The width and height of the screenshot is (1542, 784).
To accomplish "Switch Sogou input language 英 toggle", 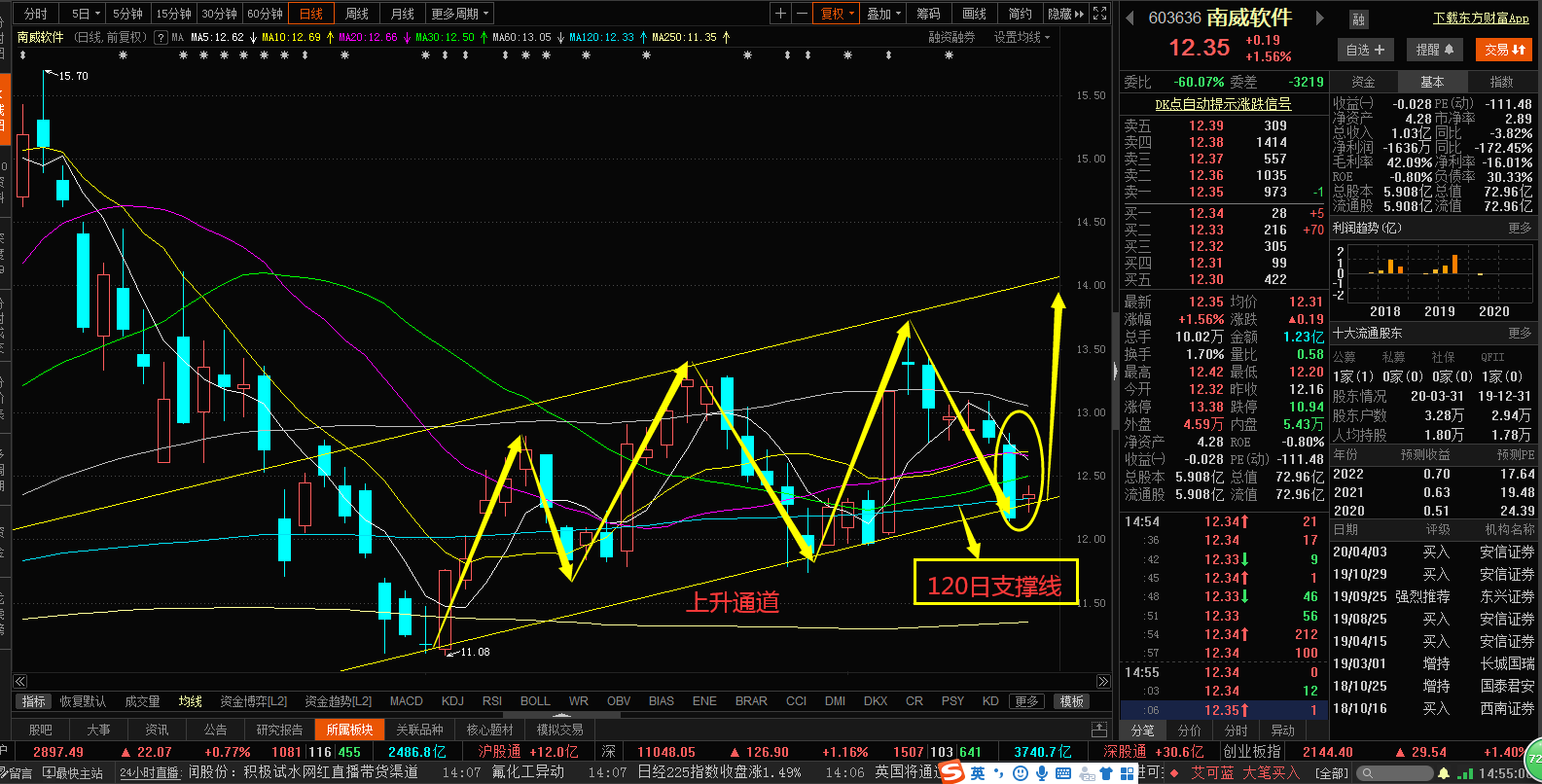I will click(x=978, y=773).
